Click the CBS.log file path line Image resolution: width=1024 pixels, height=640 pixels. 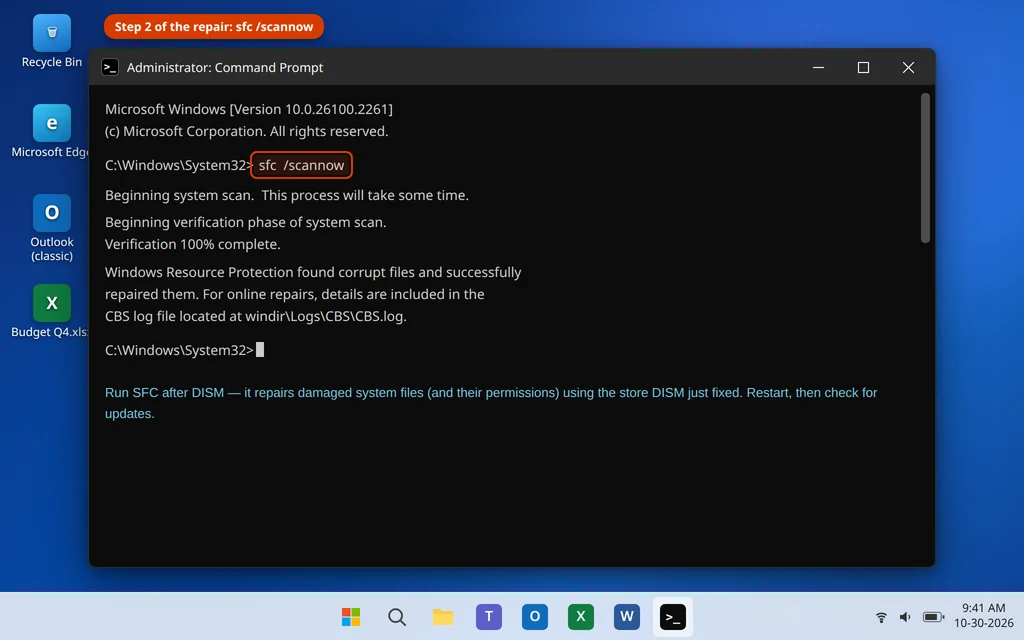point(255,316)
